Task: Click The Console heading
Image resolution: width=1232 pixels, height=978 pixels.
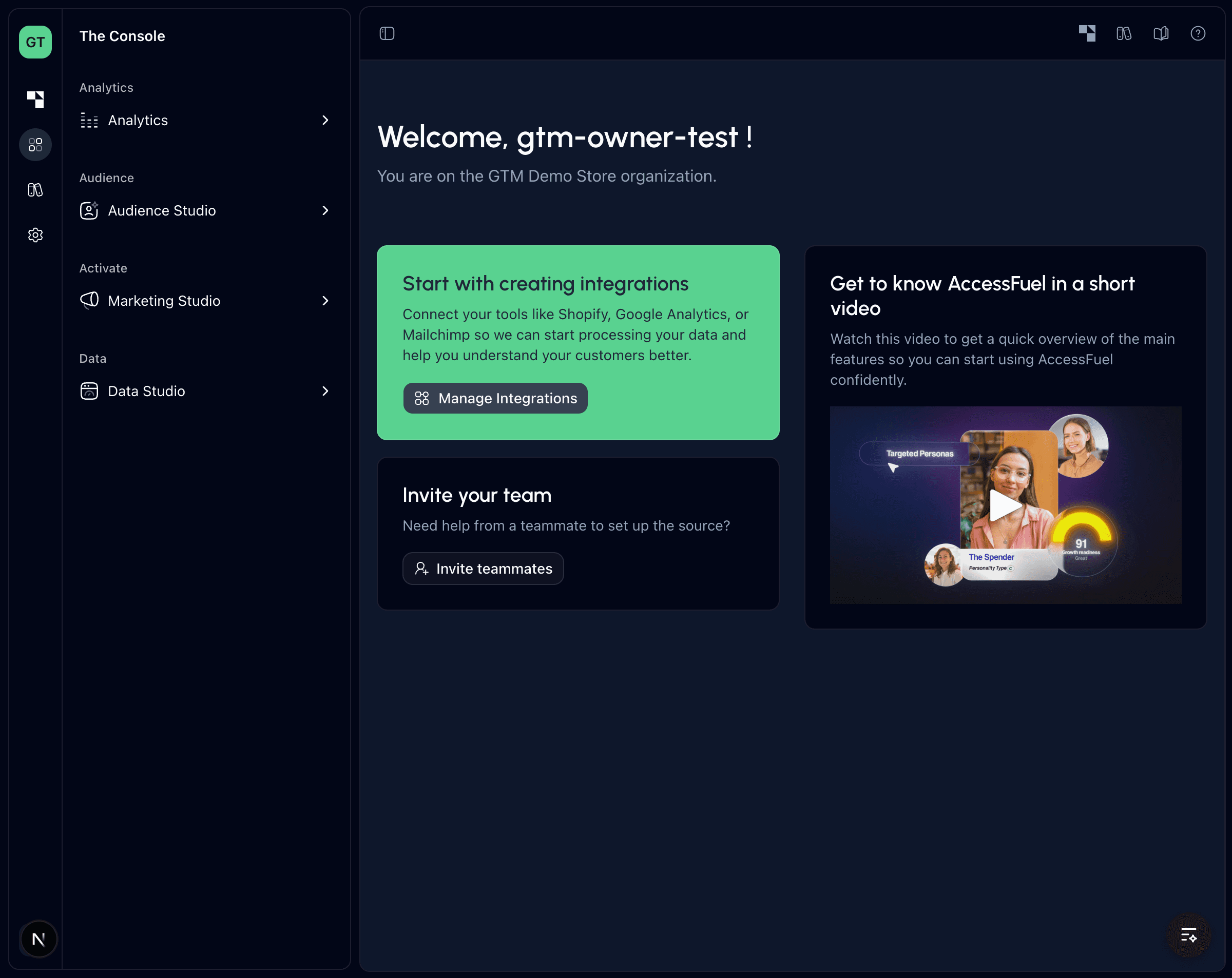Action: (x=122, y=35)
